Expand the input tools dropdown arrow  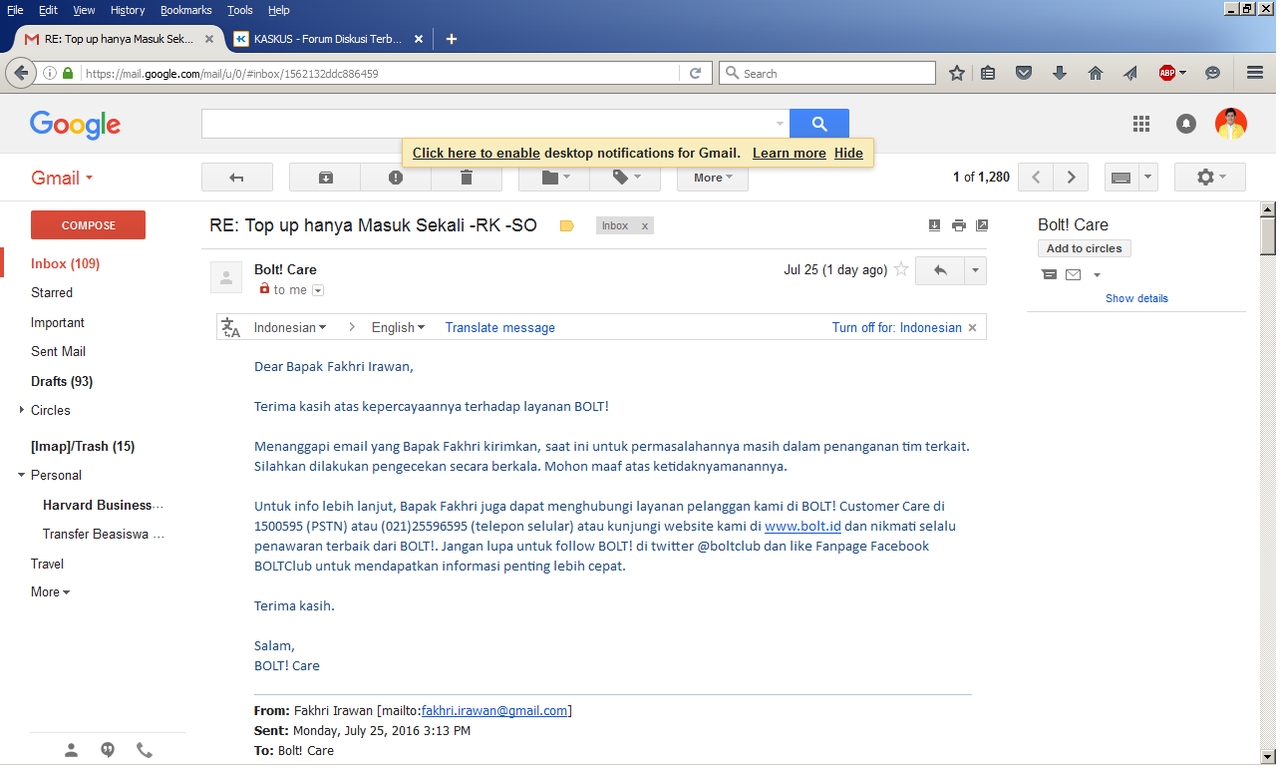(1148, 177)
